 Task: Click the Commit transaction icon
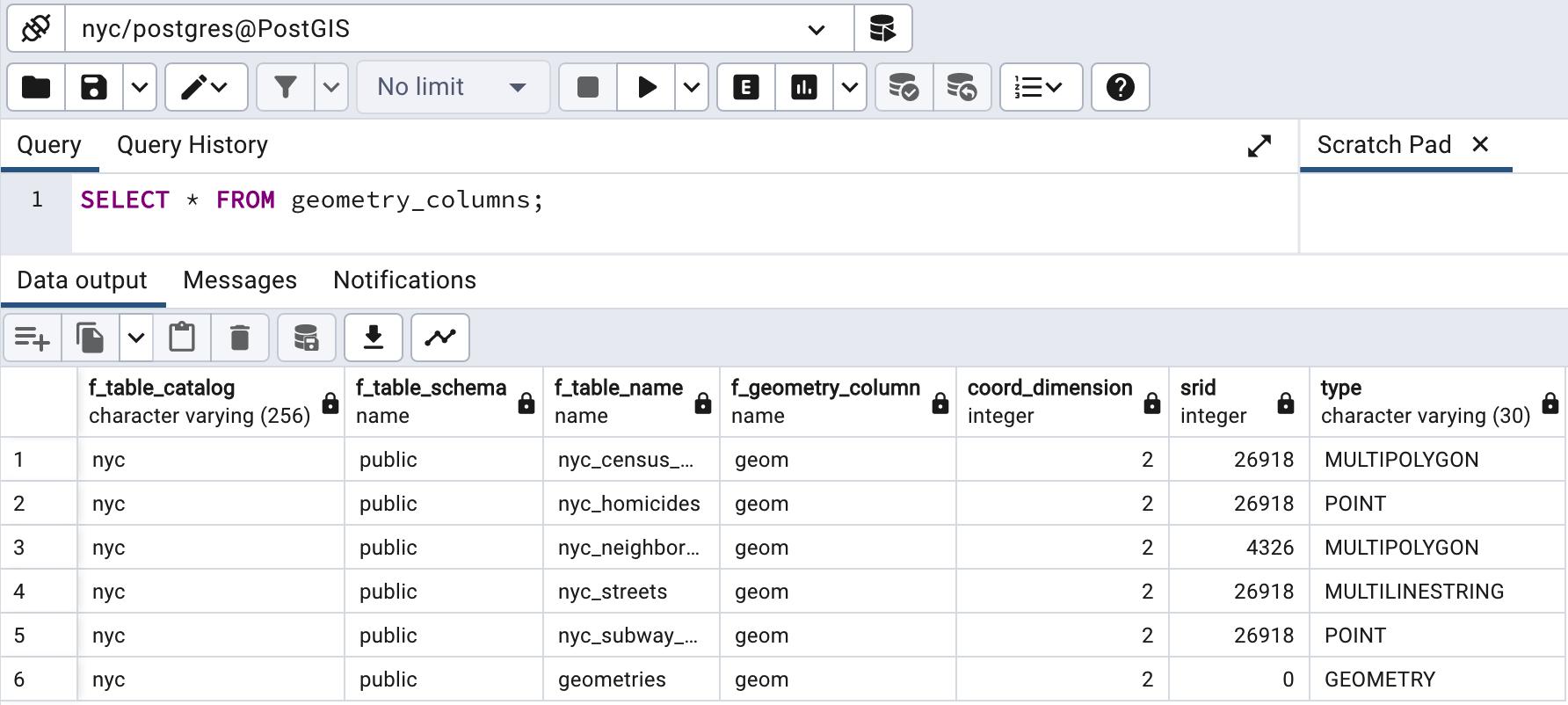(904, 87)
